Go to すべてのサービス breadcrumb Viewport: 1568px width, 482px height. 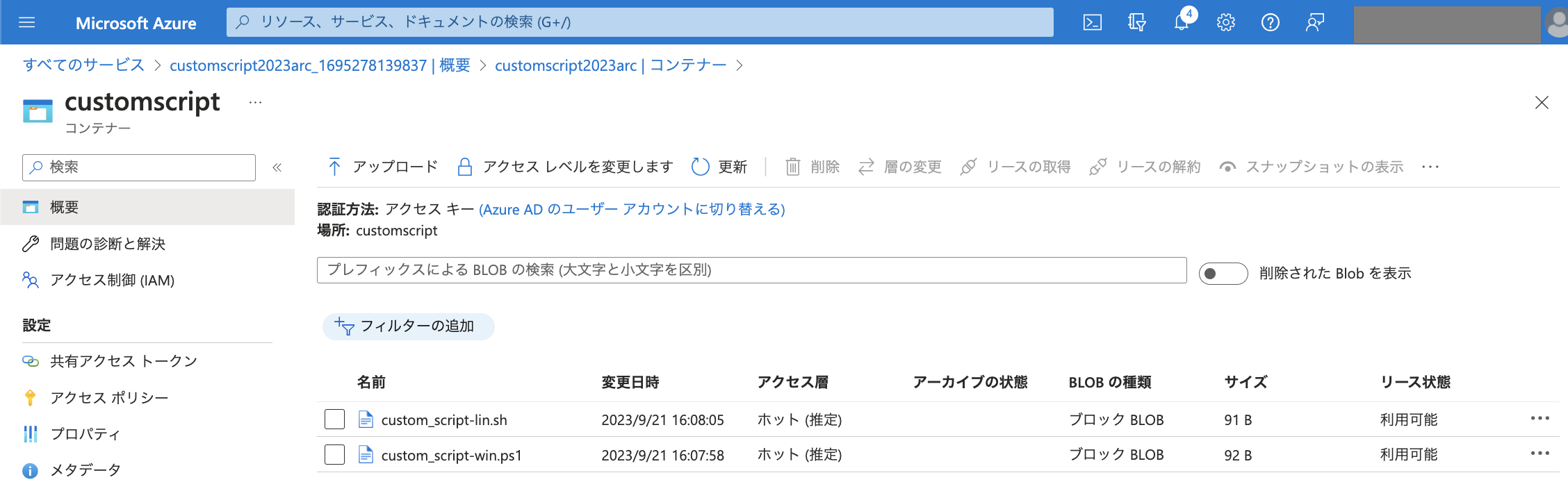83,65
